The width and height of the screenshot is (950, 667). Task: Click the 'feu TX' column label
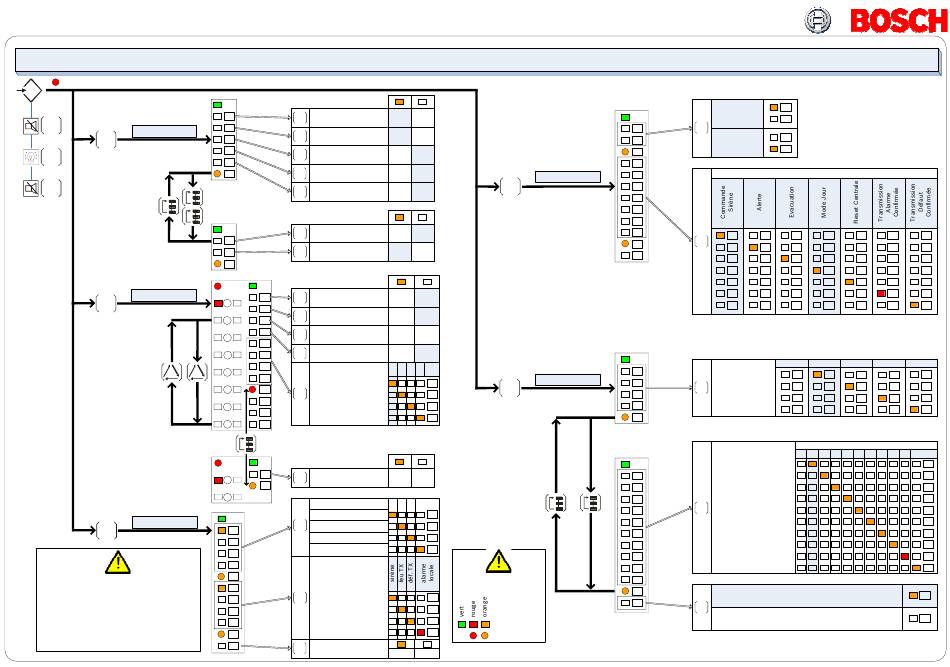click(x=401, y=573)
